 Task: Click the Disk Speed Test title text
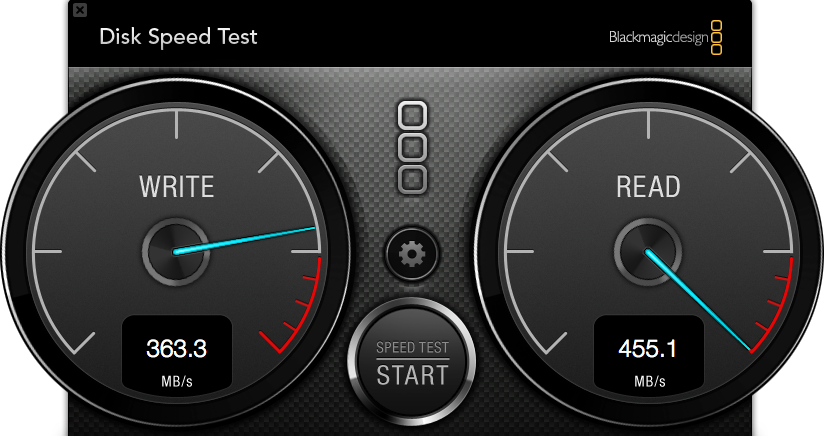[178, 37]
